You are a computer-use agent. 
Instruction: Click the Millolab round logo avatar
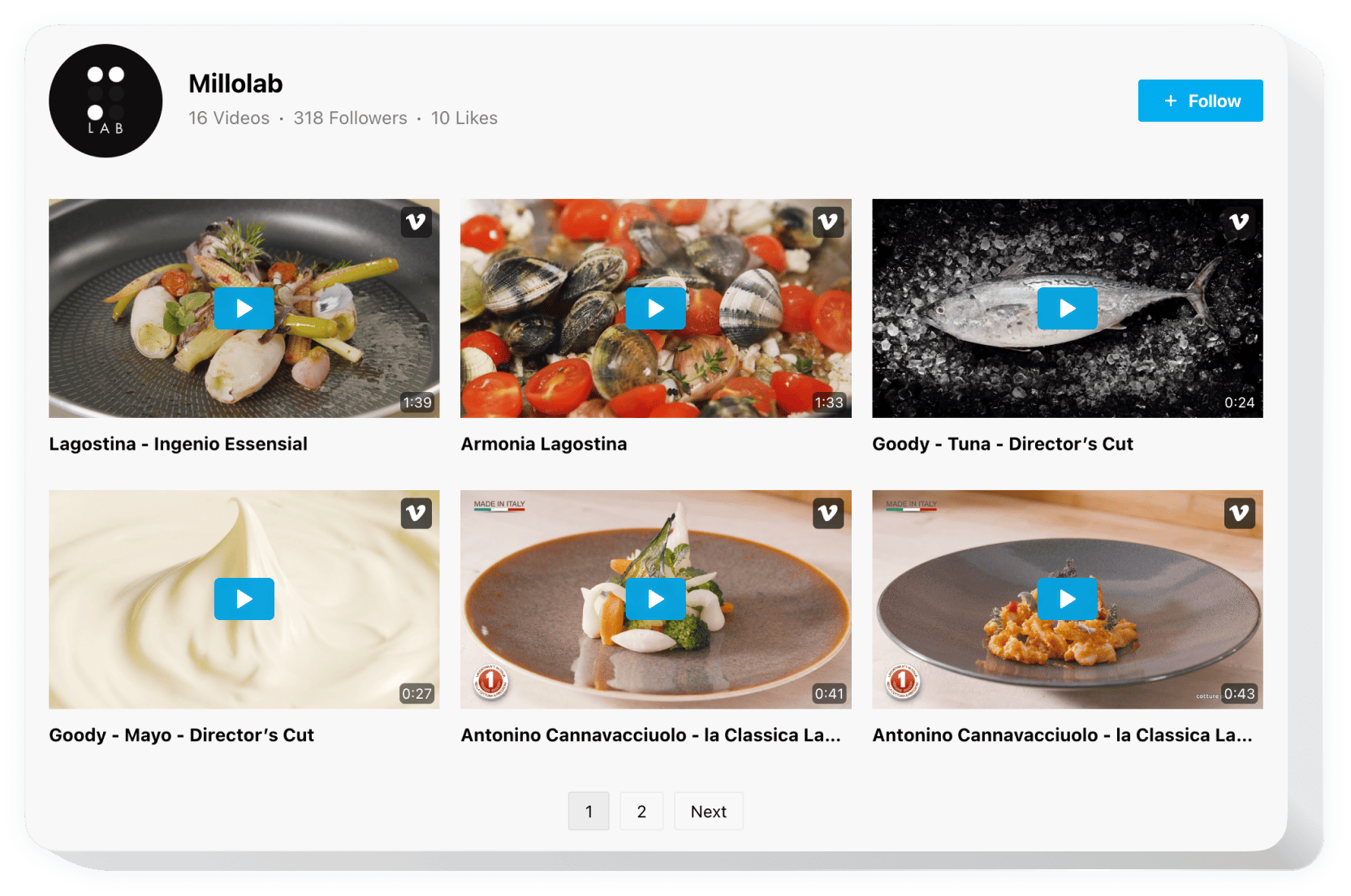[106, 101]
